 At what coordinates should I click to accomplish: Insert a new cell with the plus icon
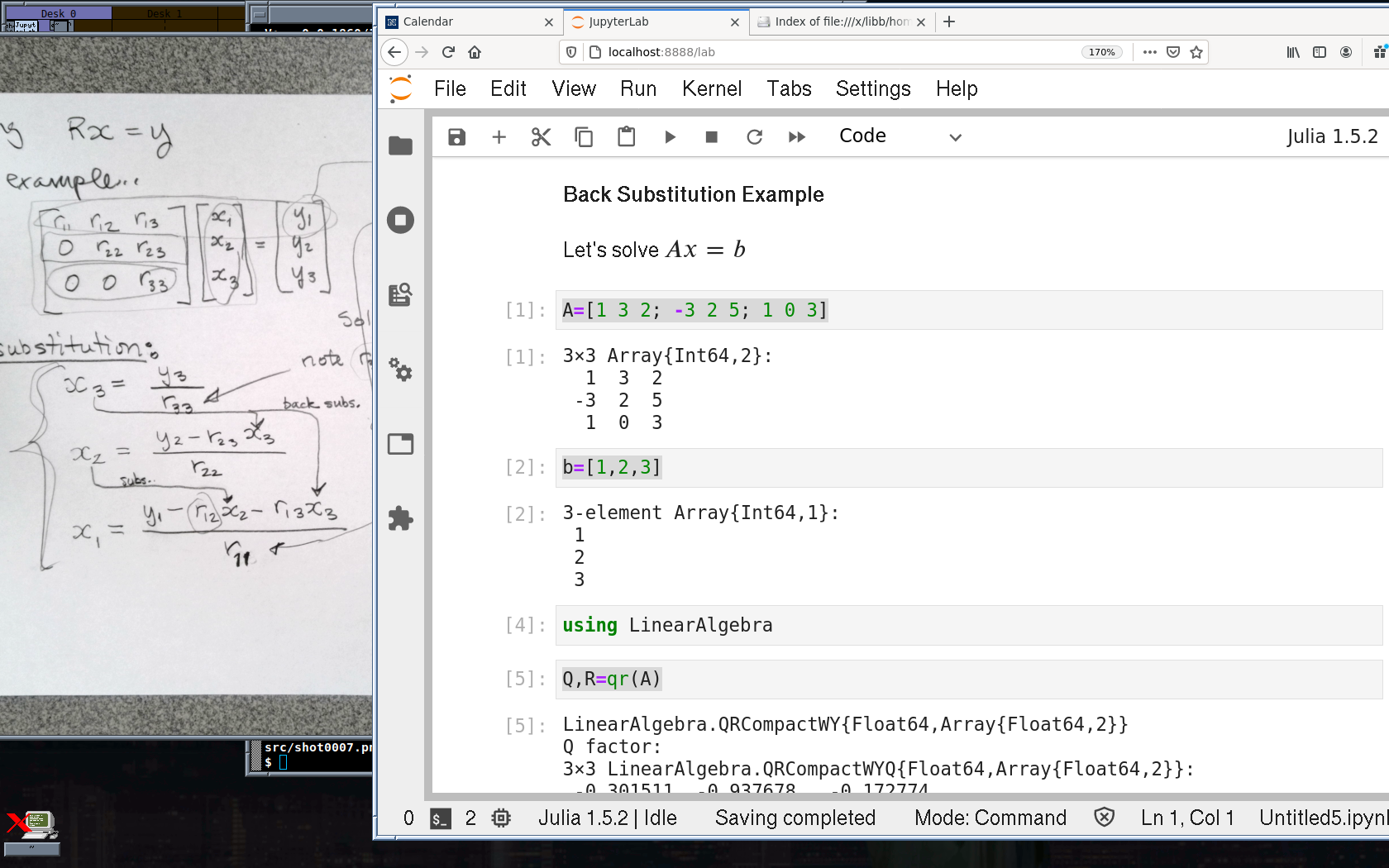click(499, 137)
